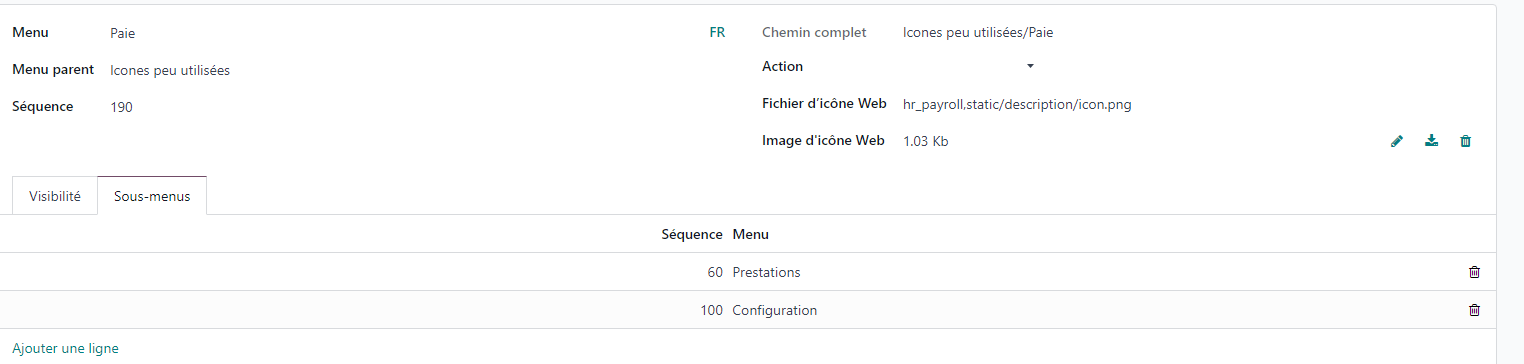The image size is (1524, 364).
Task: Sort by the Séquence column header
Action: pyautogui.click(x=692, y=234)
